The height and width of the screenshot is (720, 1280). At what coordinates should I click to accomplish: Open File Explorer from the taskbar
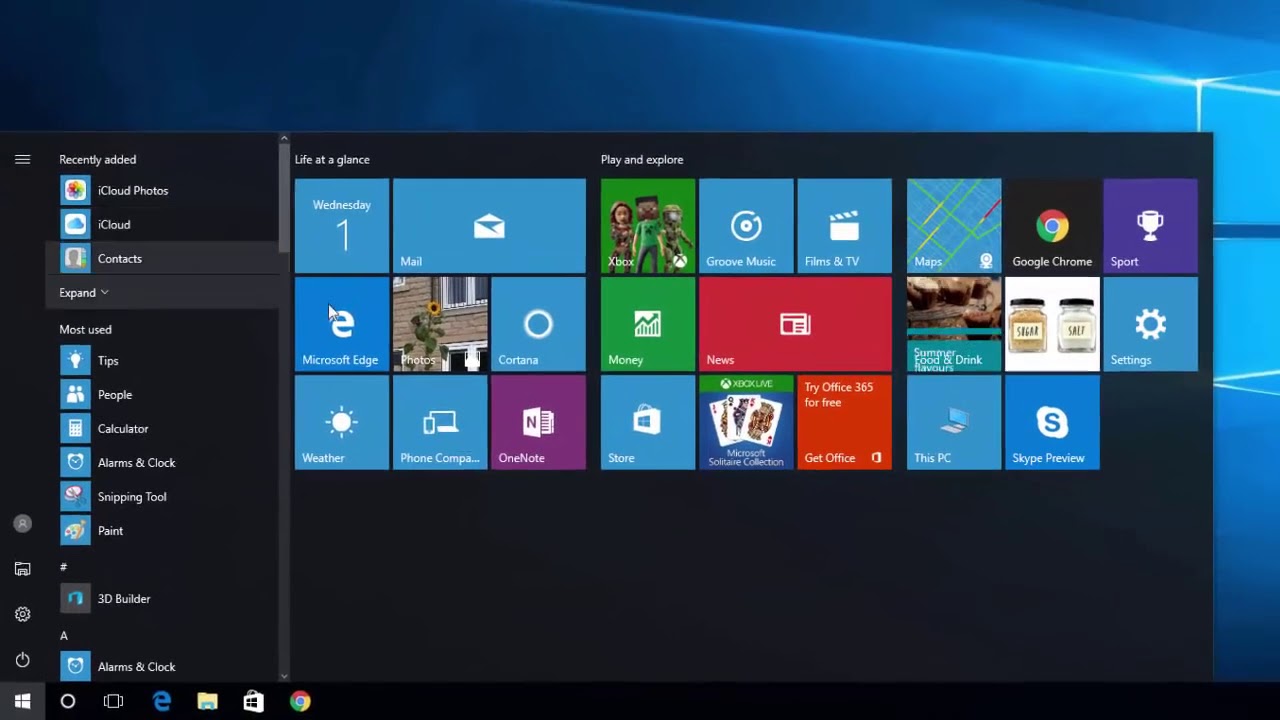(207, 701)
